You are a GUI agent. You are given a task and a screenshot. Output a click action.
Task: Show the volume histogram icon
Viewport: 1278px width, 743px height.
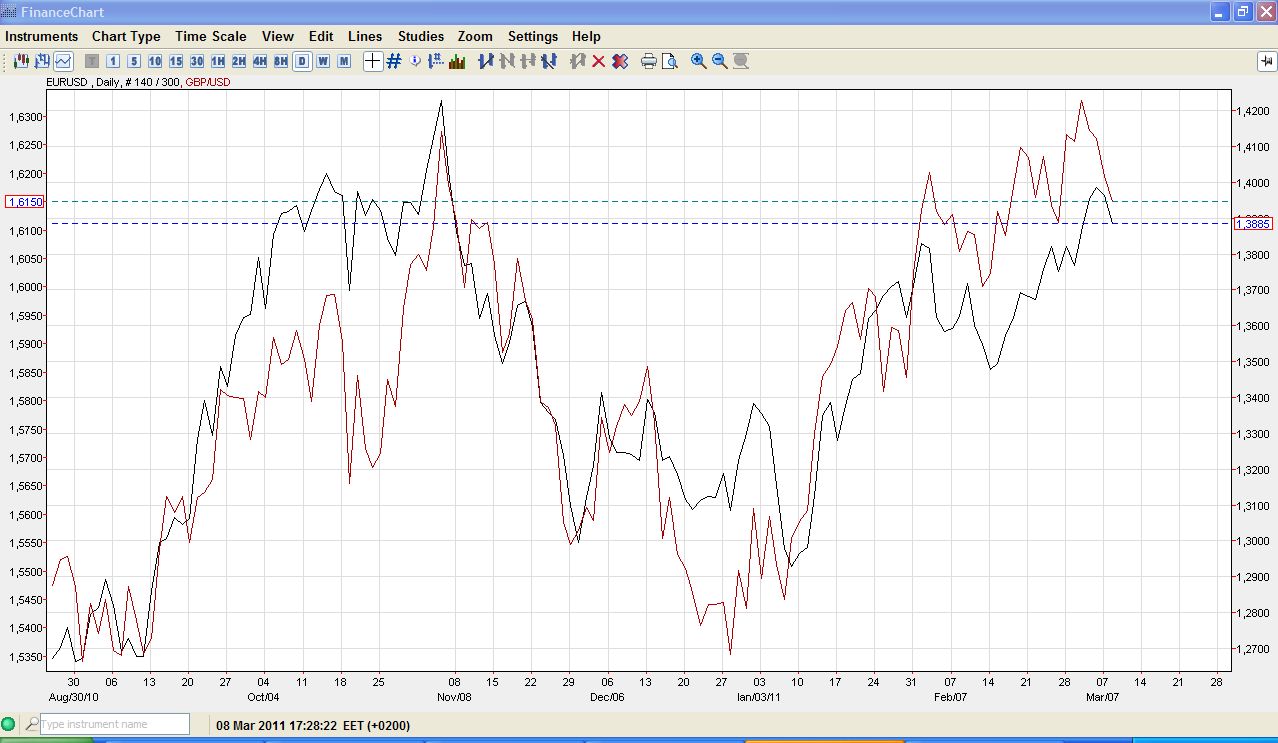click(x=457, y=61)
